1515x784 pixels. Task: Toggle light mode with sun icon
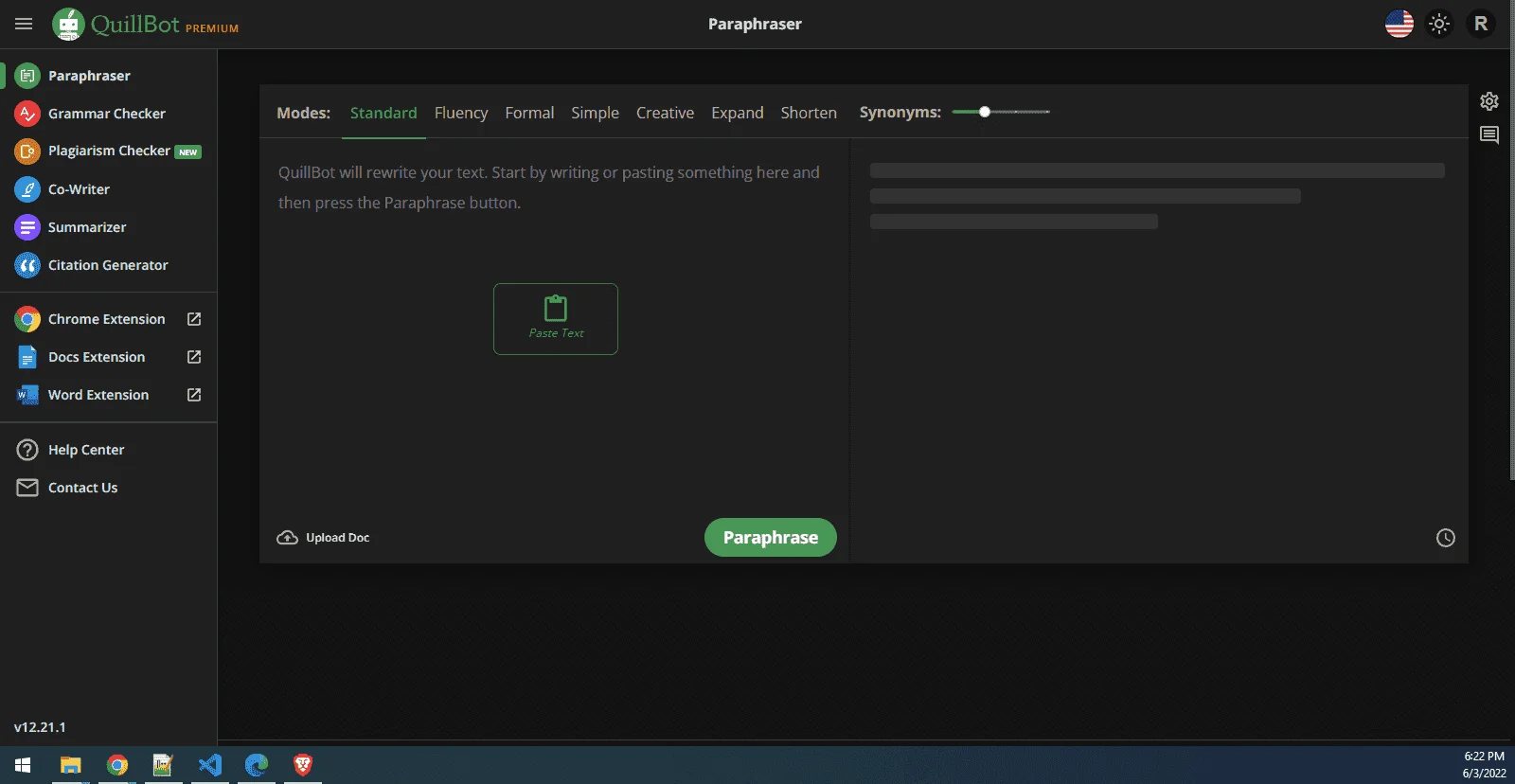(x=1439, y=24)
